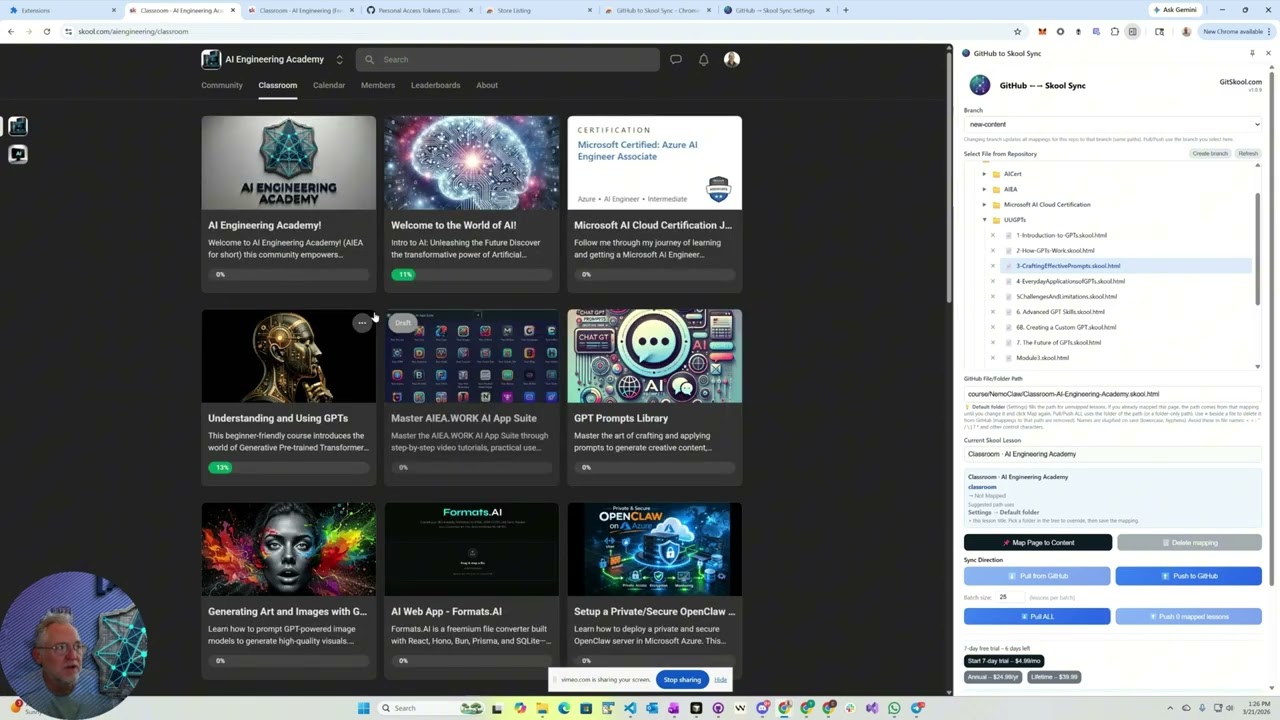Bookmark this page with the star icon
Image resolution: width=1280 pixels, height=720 pixels.
(1017, 31)
